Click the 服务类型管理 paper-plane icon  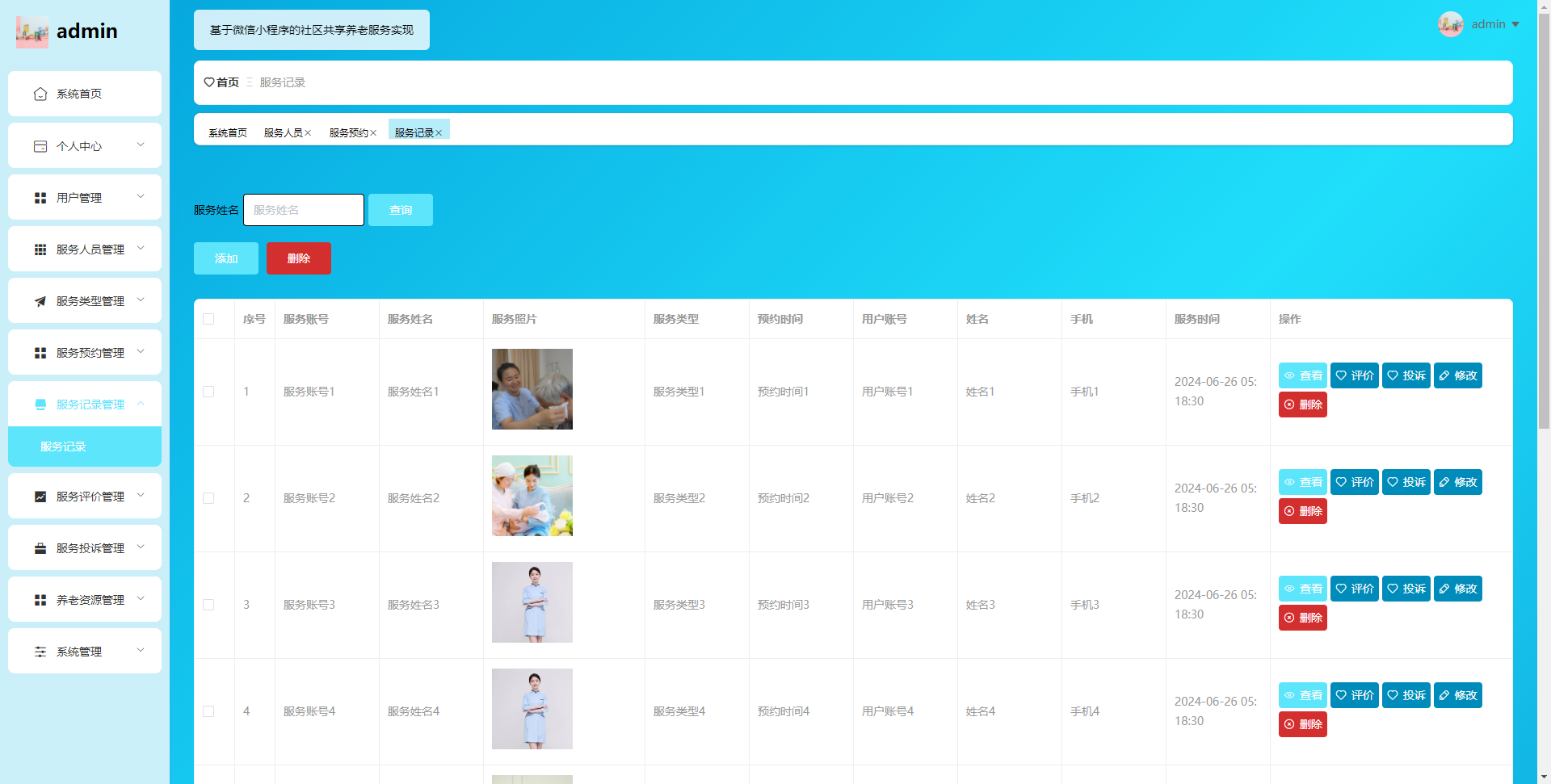click(x=40, y=301)
